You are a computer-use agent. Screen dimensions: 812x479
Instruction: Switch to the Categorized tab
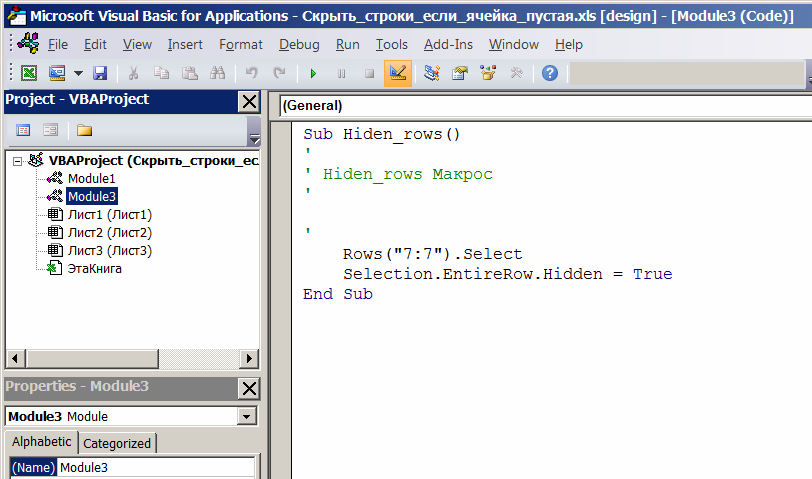[117, 444]
